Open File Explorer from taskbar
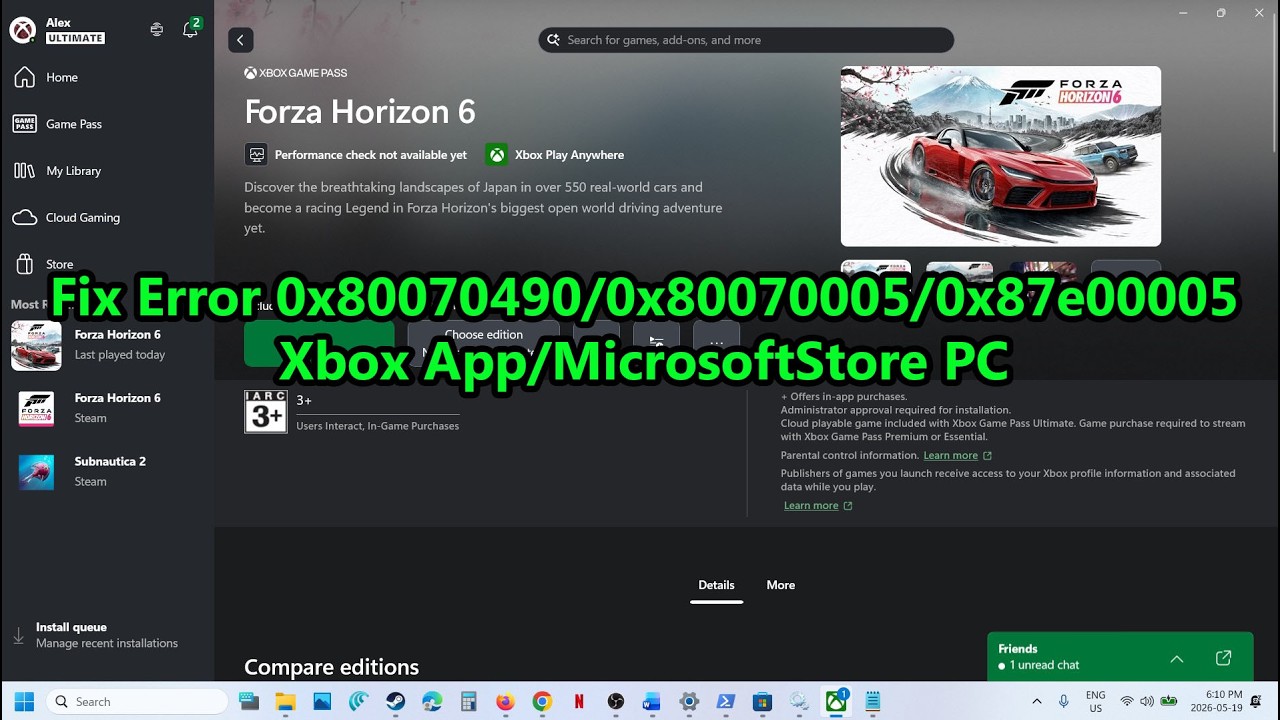Screen dimensions: 1280x720 click(286, 702)
